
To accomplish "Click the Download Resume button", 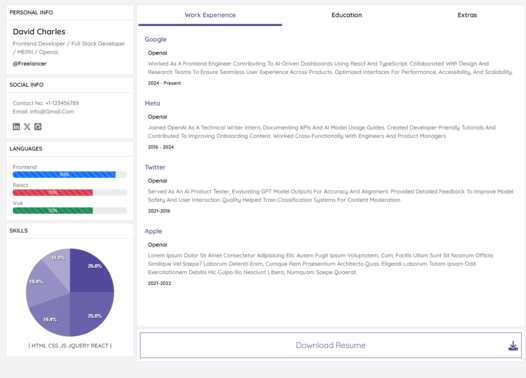I will coord(330,345).
